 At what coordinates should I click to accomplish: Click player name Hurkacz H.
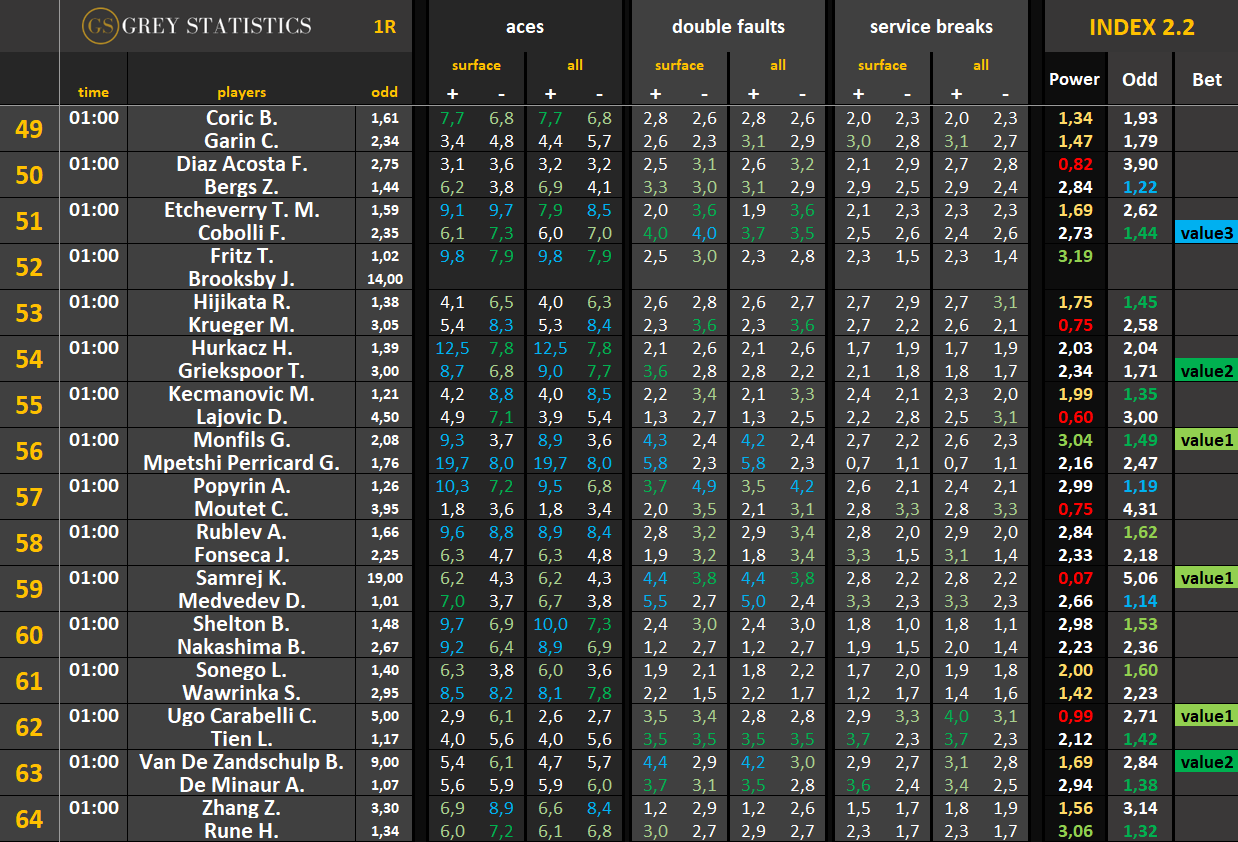coord(241,348)
